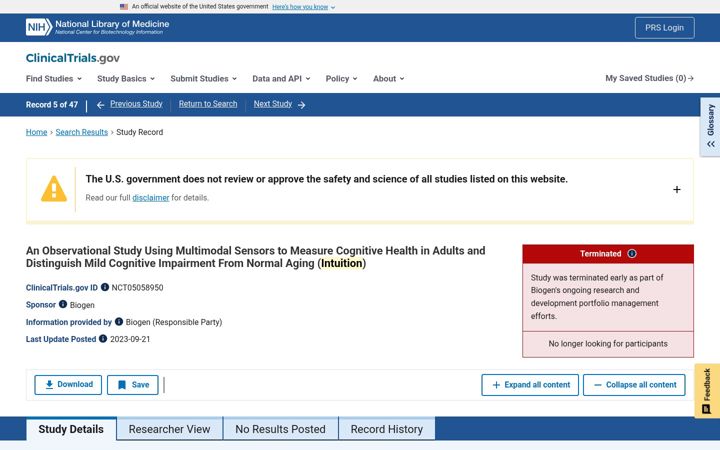Screen dimensions: 720x450
Task: Open the Submit Studies dropdown
Action: tap(203, 79)
